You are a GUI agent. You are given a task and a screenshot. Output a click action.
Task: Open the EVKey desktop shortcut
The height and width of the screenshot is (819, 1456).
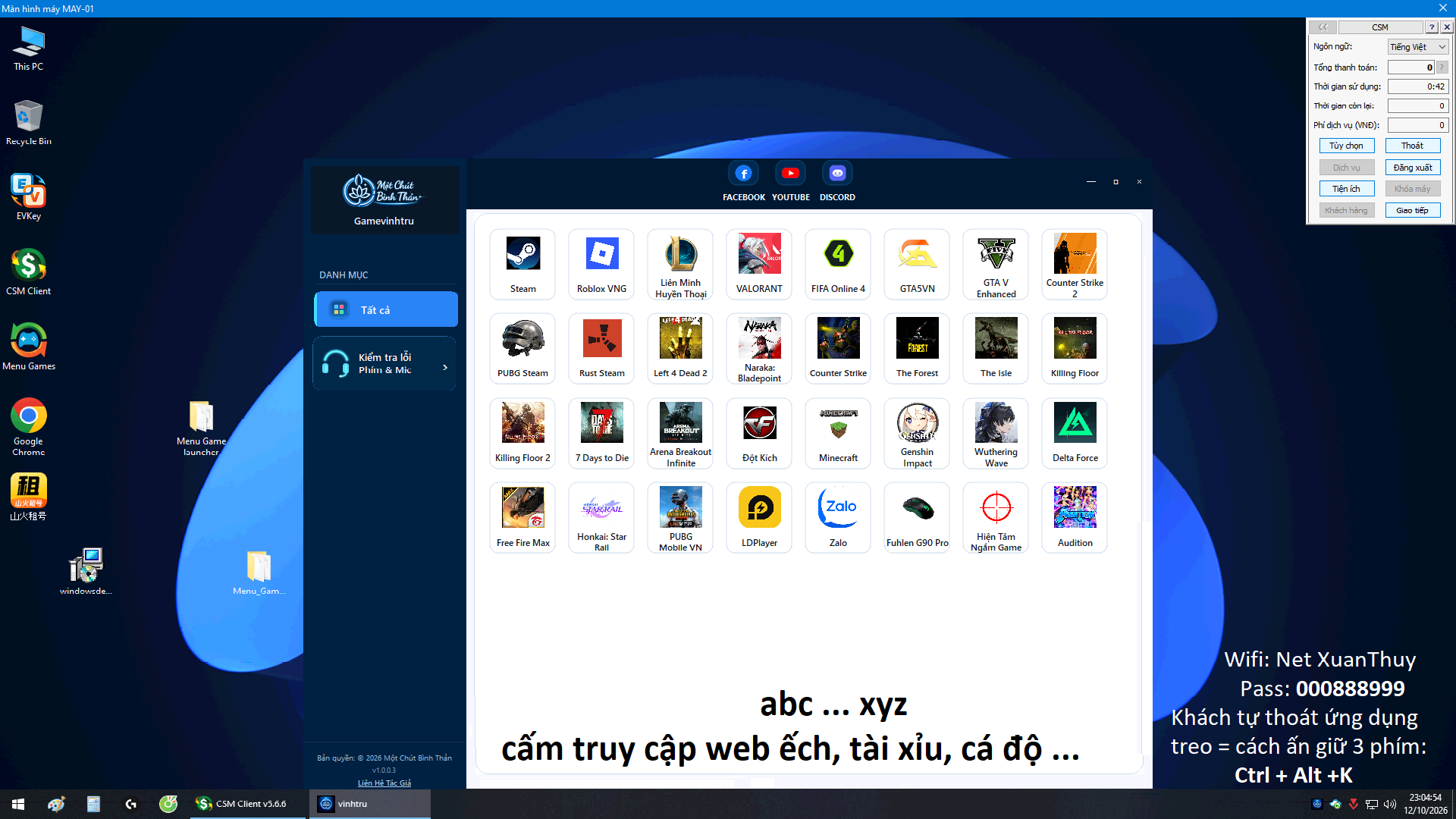point(29,196)
